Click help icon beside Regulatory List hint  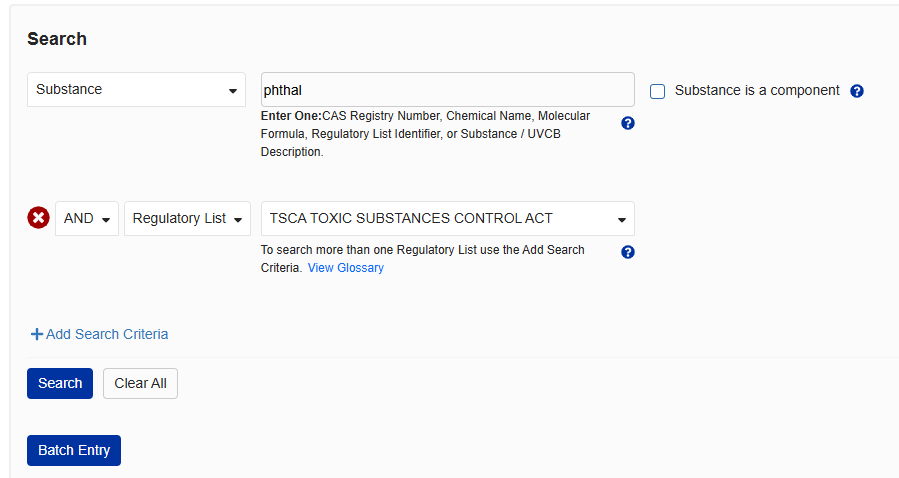coord(628,252)
